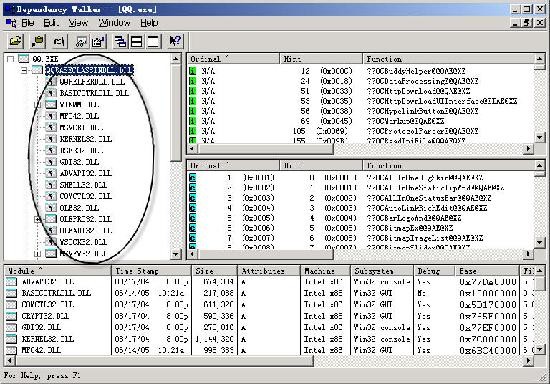The image size is (550, 384).
Task: Click module list horizontal scroll left arrow
Action: pos(9,361)
